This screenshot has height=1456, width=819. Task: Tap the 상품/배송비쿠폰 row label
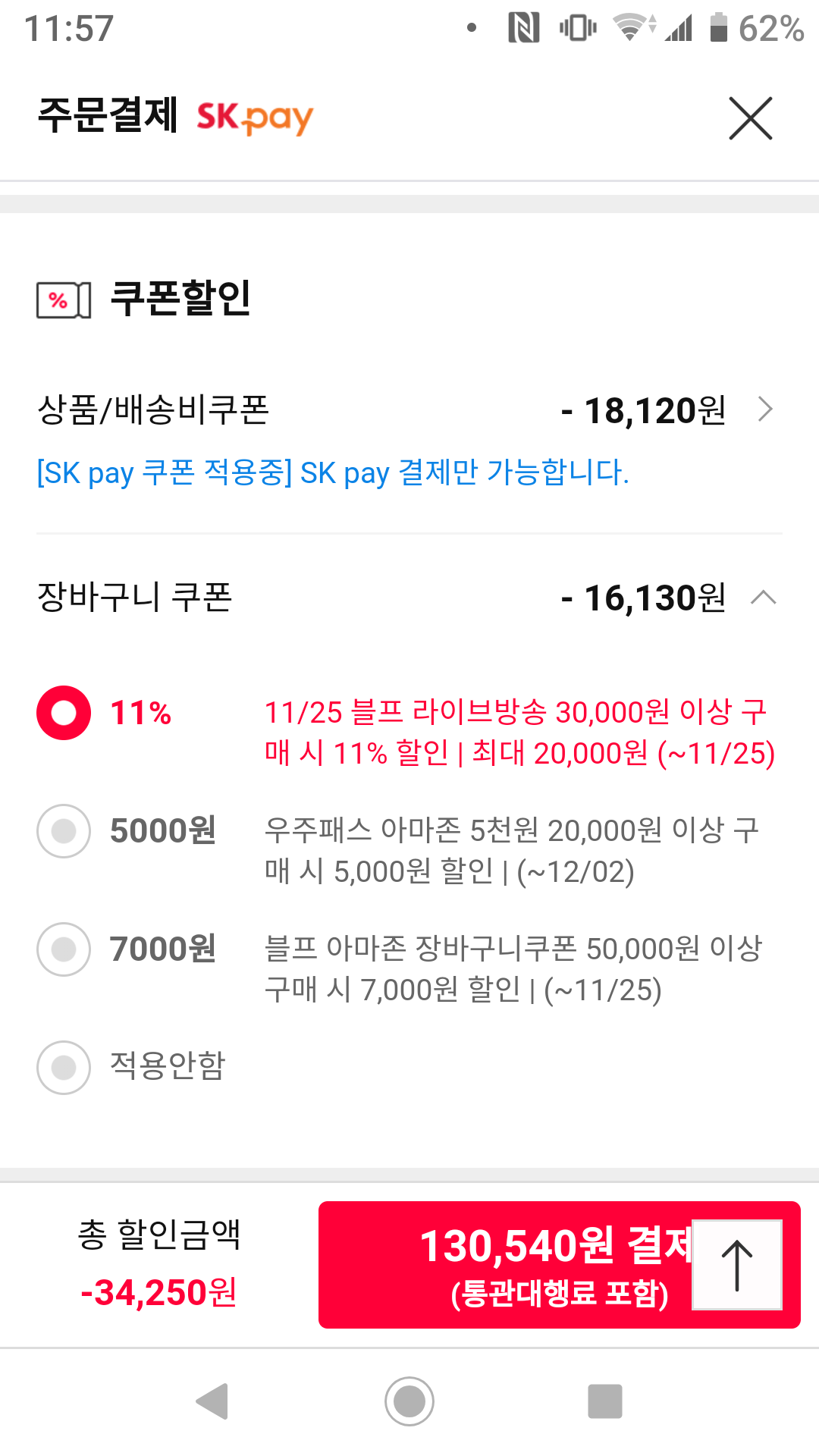click(153, 410)
